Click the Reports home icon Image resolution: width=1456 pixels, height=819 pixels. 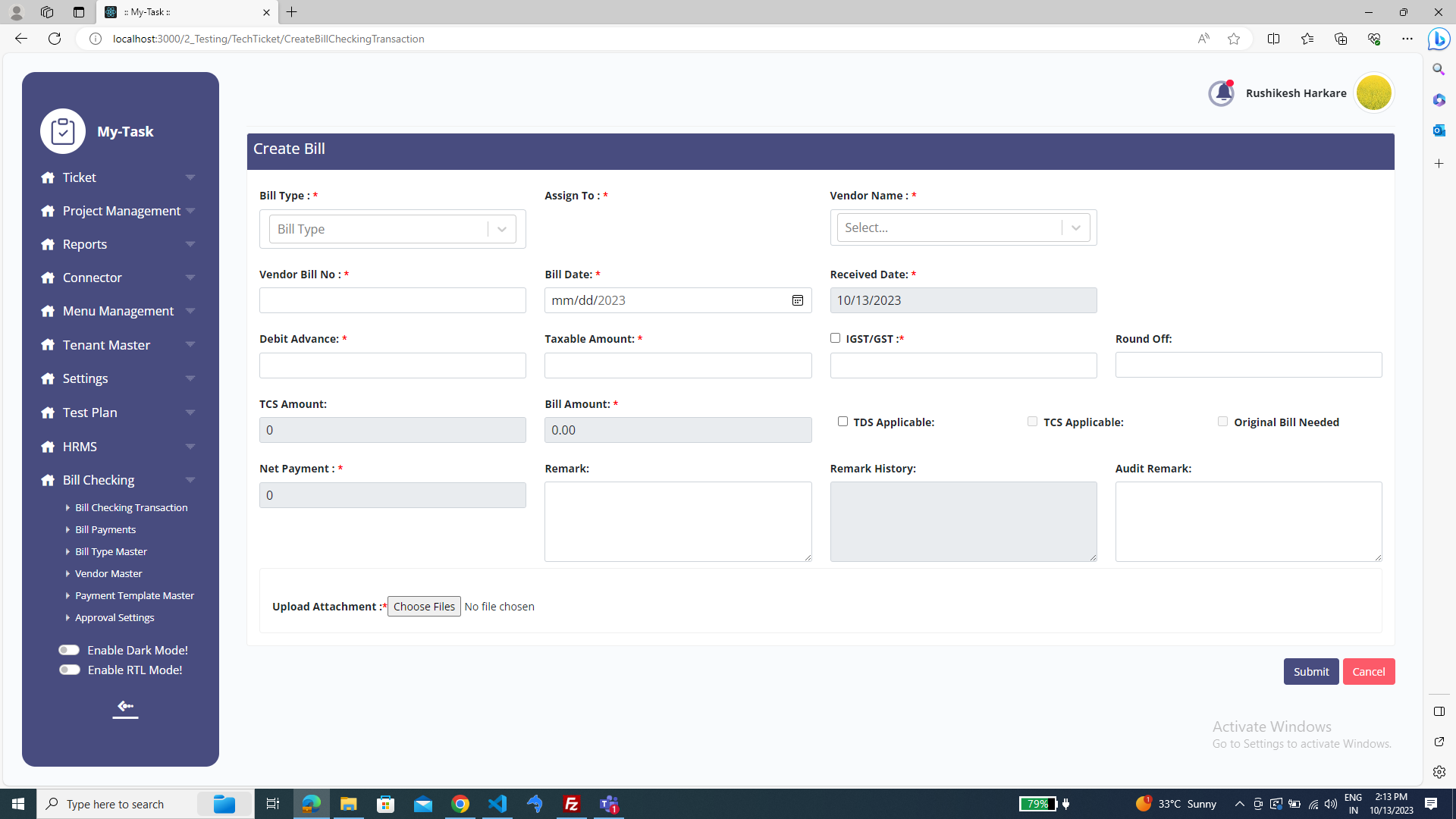pyautogui.click(x=48, y=244)
